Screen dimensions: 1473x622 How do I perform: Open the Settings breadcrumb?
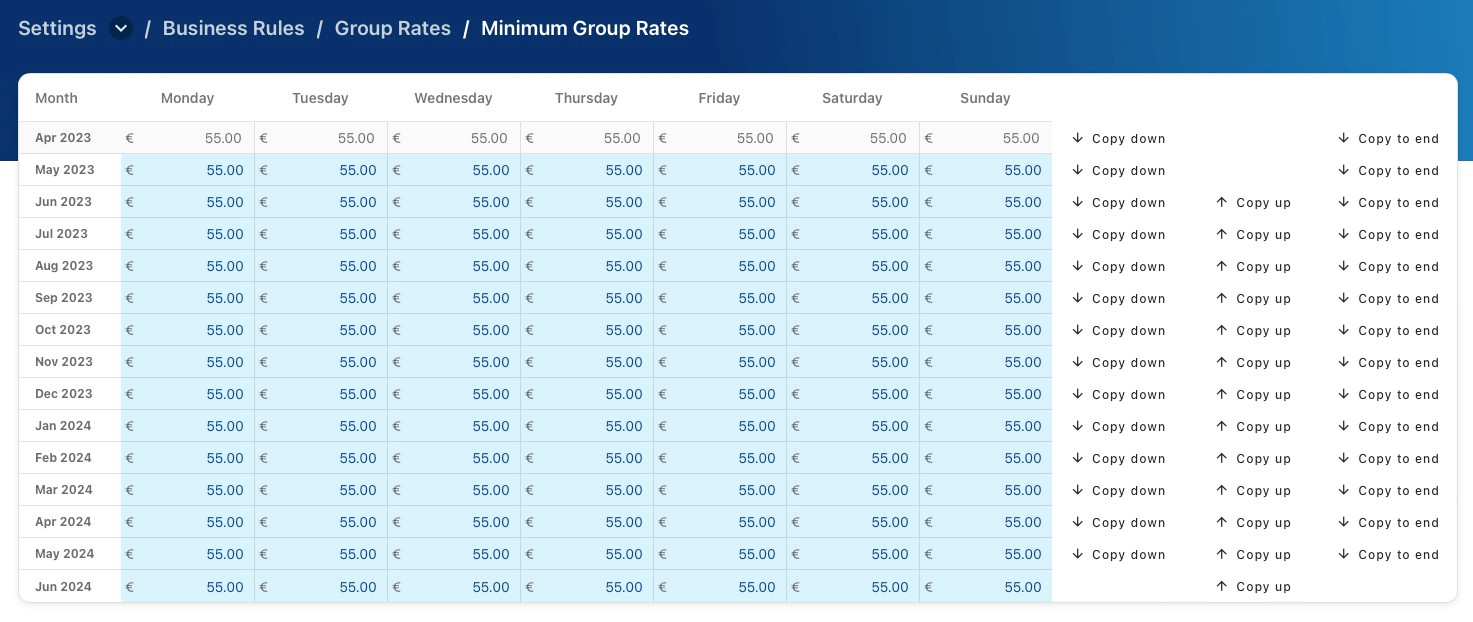(x=57, y=29)
